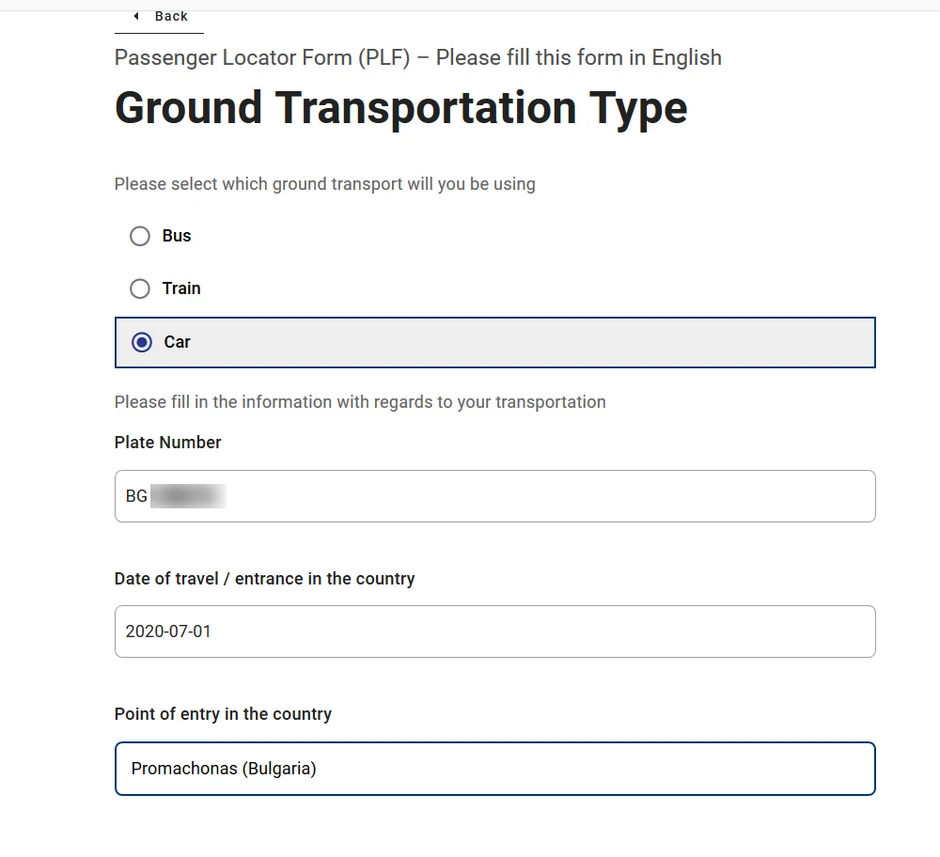Focus the Plate Number input field
The width and height of the screenshot is (940, 857).
coord(550,496)
